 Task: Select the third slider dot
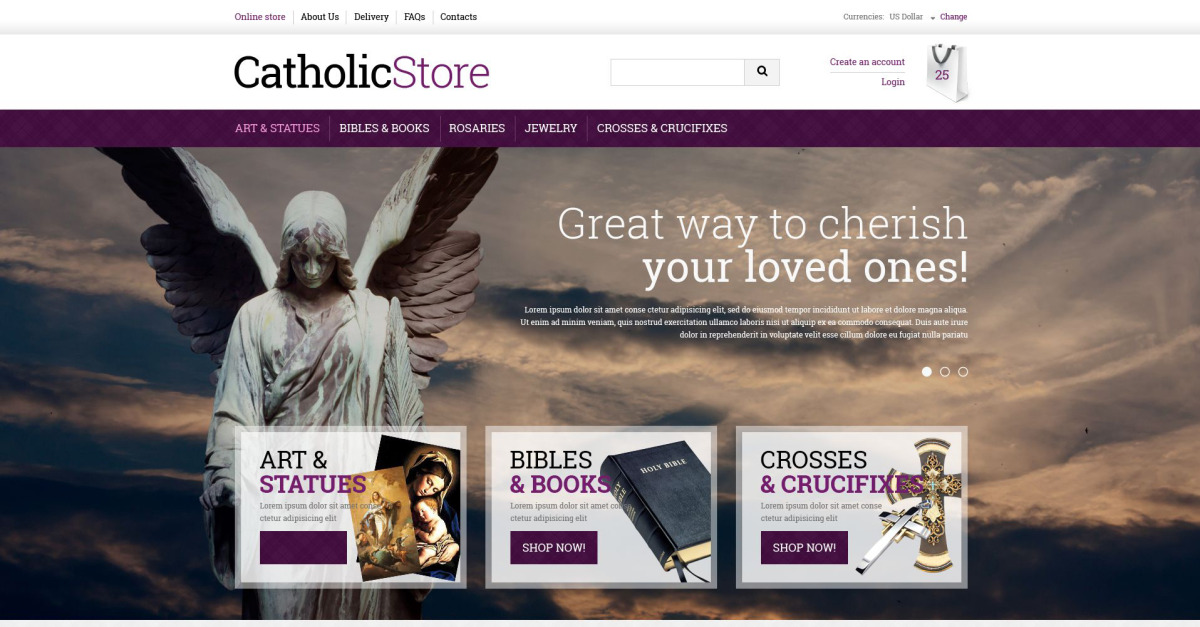click(x=963, y=371)
